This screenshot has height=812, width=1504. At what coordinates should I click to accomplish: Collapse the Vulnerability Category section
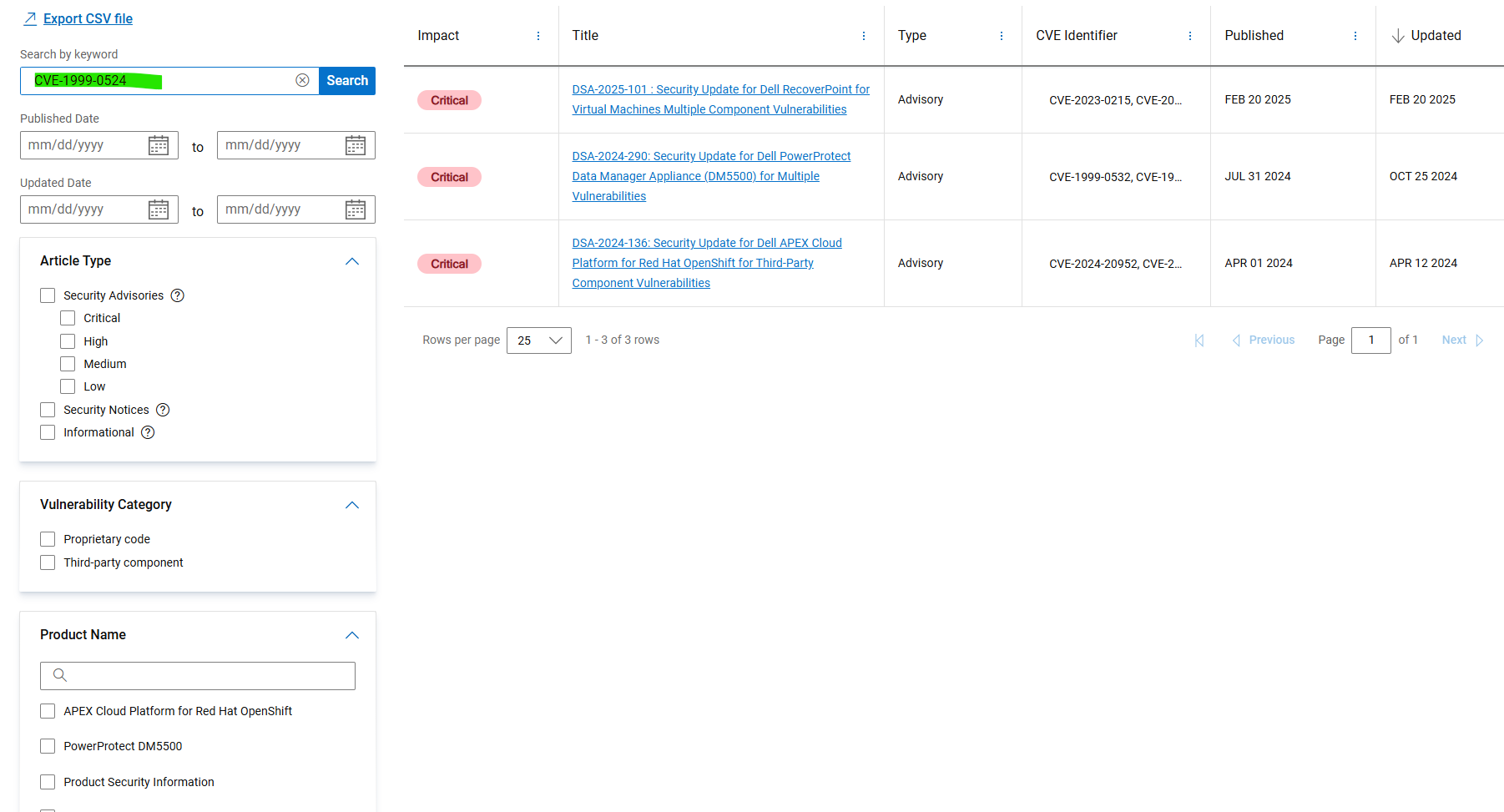tap(352, 505)
